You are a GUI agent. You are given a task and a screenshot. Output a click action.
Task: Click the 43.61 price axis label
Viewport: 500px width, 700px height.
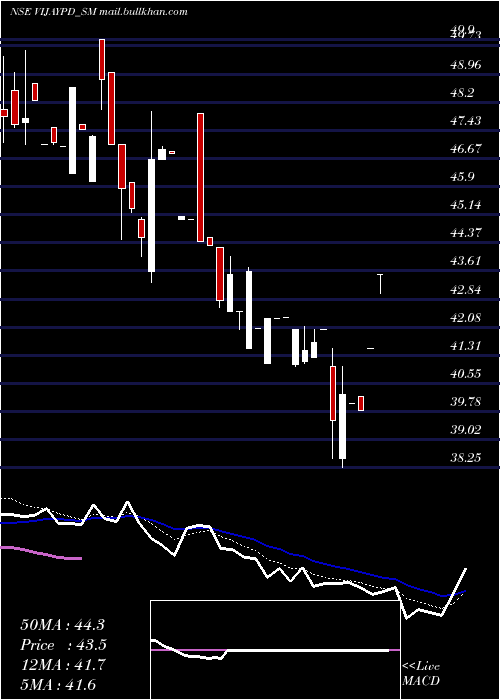tap(466, 261)
